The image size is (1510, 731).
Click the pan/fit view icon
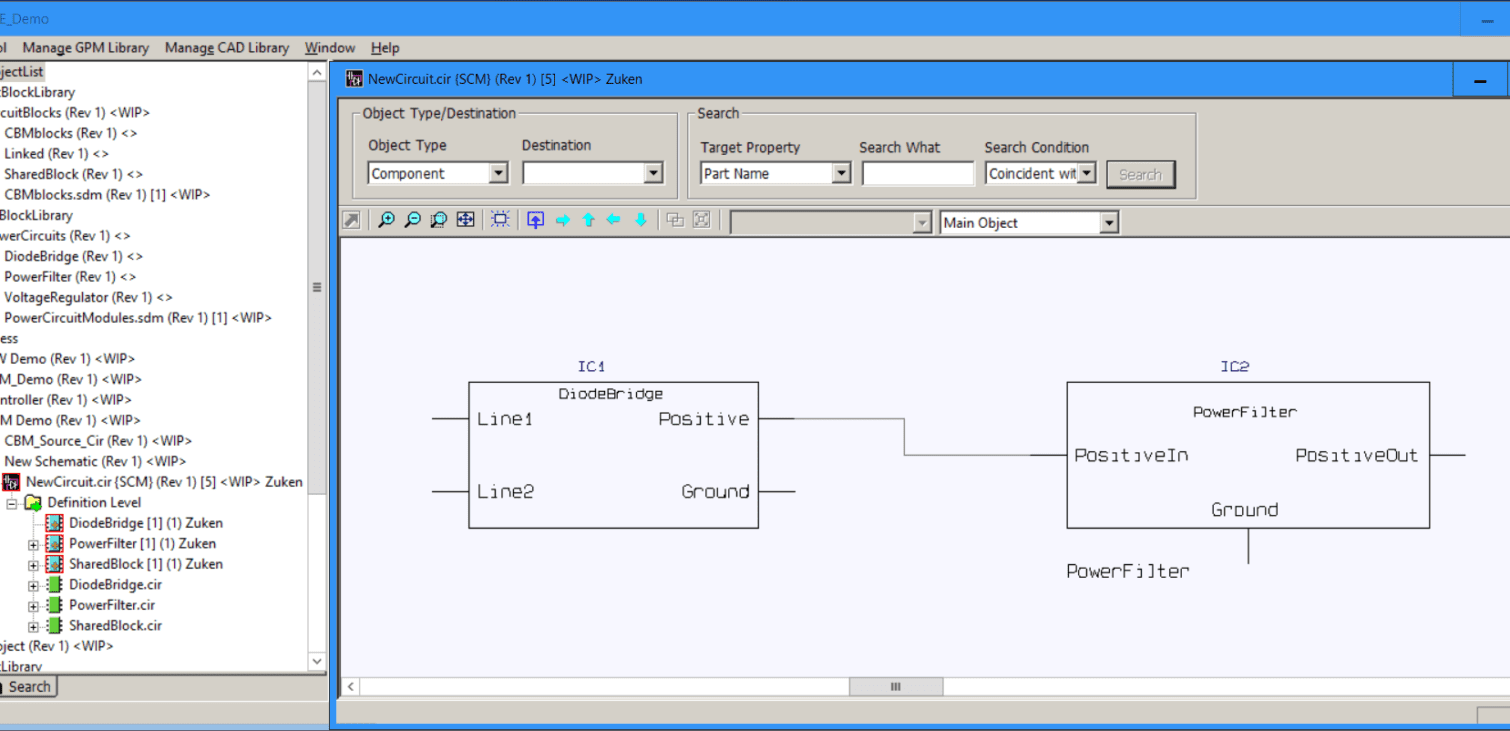pyautogui.click(x=465, y=219)
